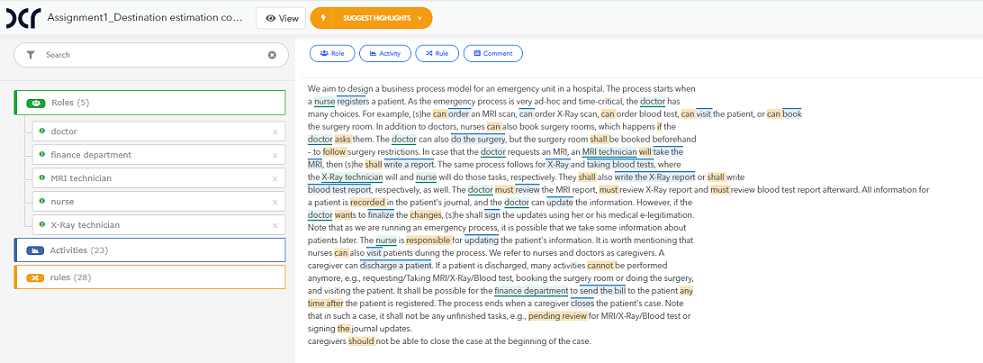
Task: Remove the nurse role with X
Action: [275, 202]
